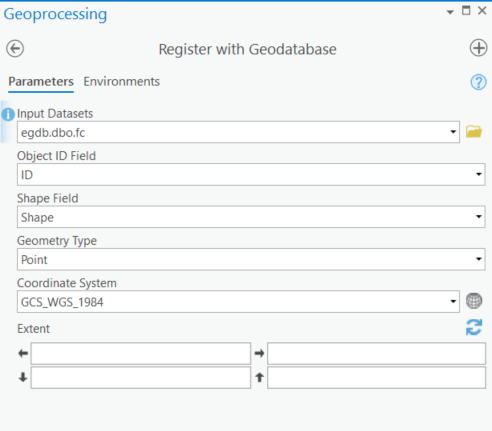Switch to the Environments tab
Viewport: 492px width, 431px height.
point(122,82)
